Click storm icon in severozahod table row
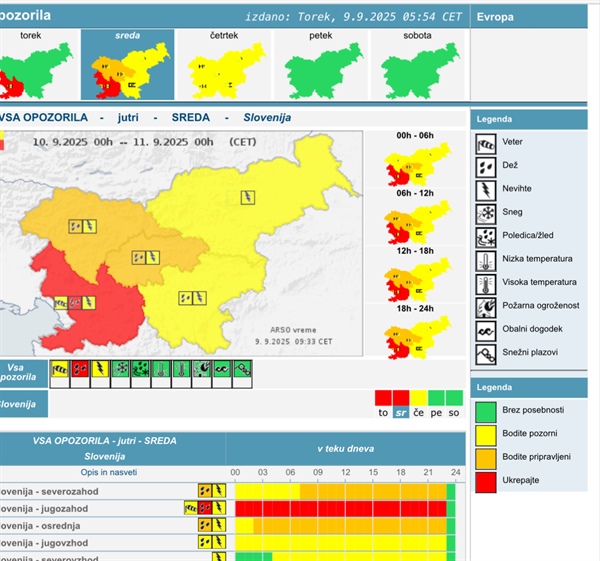This screenshot has width=600, height=561. click(219, 491)
